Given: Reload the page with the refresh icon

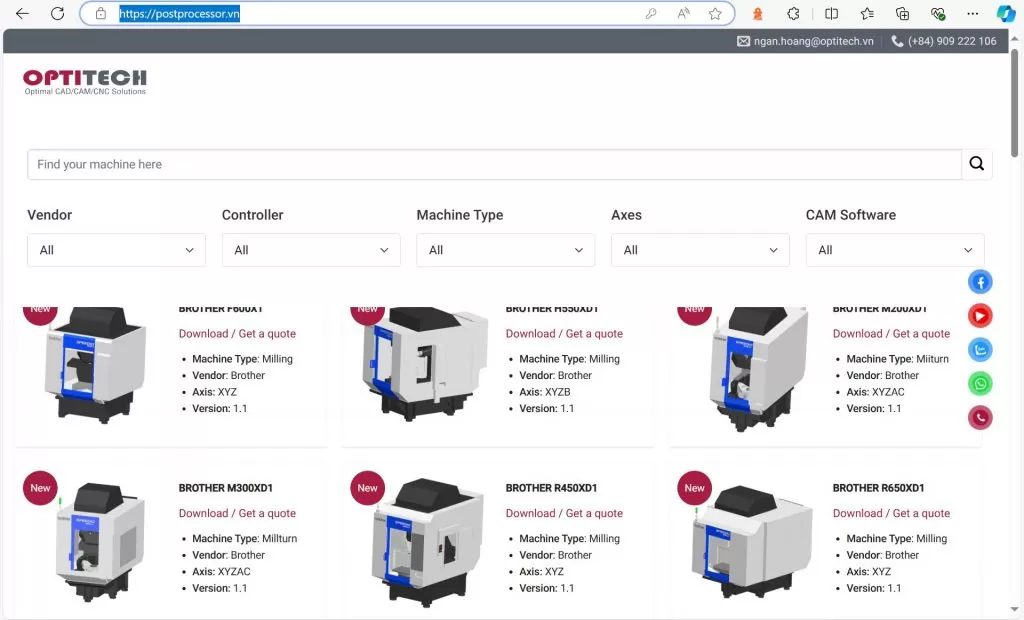Looking at the screenshot, I should coord(57,14).
